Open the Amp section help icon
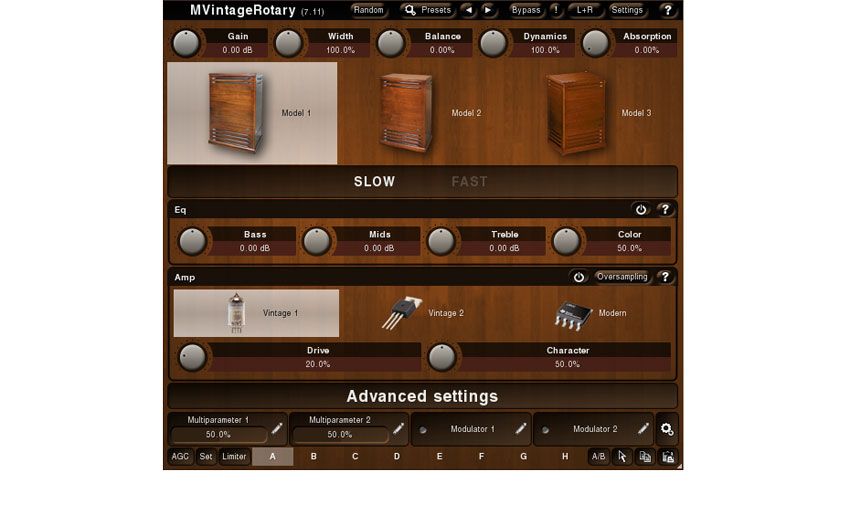This screenshot has height=505, width=850. (x=665, y=277)
